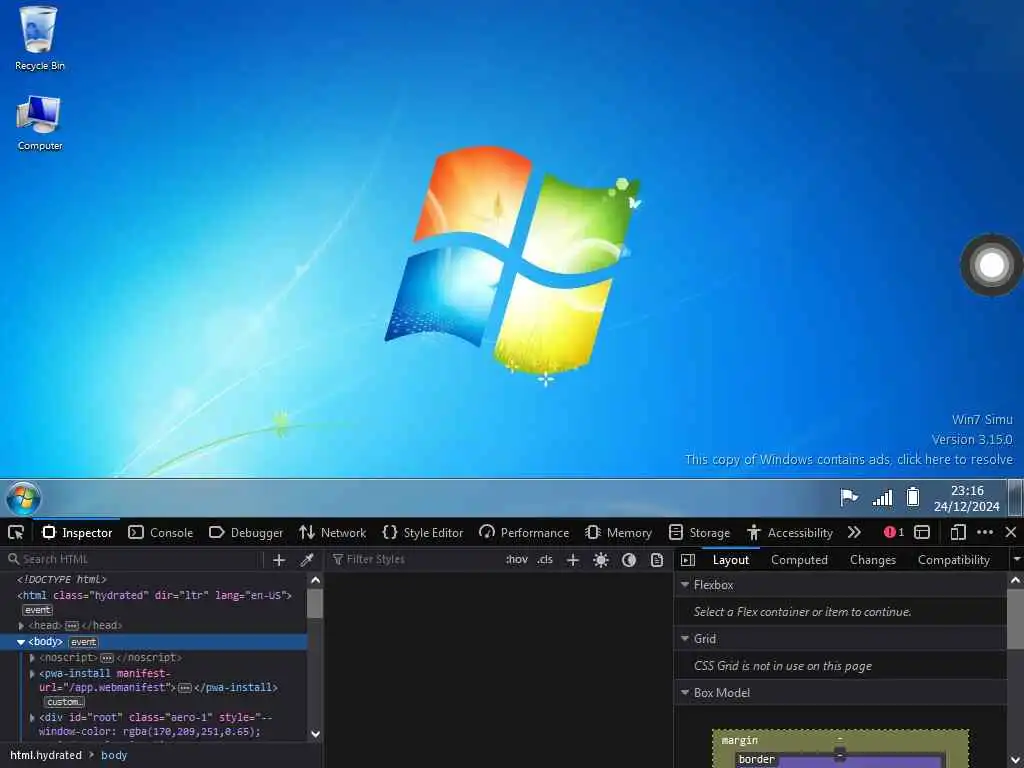Open the taskbar clock showing 23:16
This screenshot has height=768, width=1024.
(x=967, y=498)
